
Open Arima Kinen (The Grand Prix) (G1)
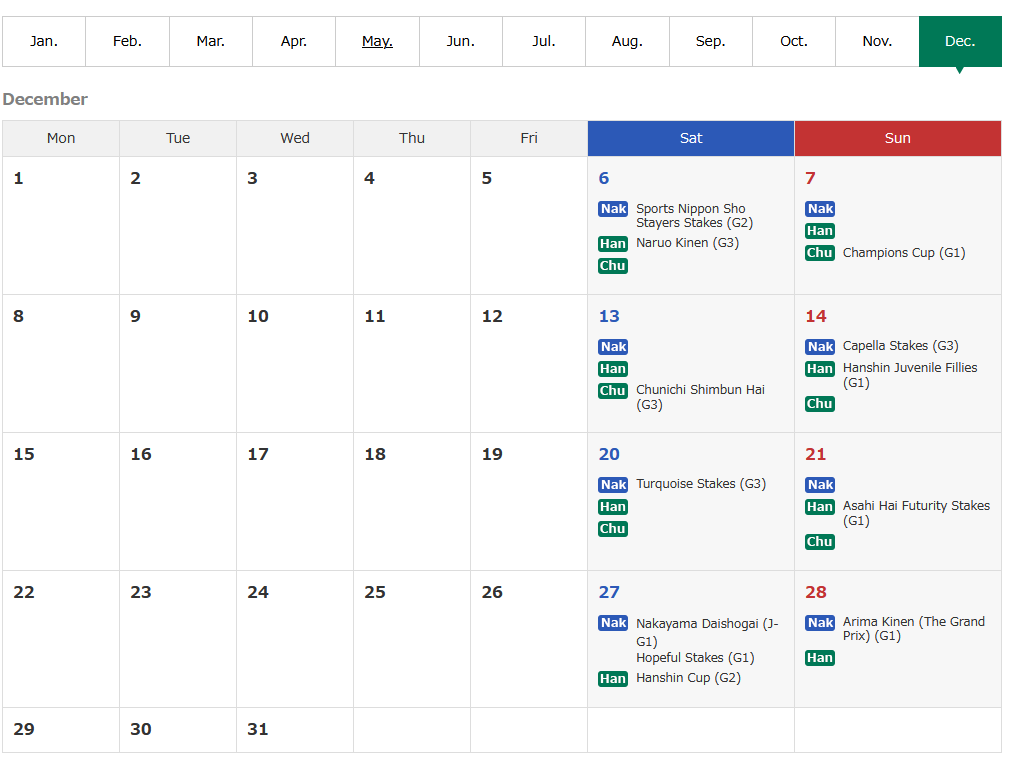click(x=913, y=629)
